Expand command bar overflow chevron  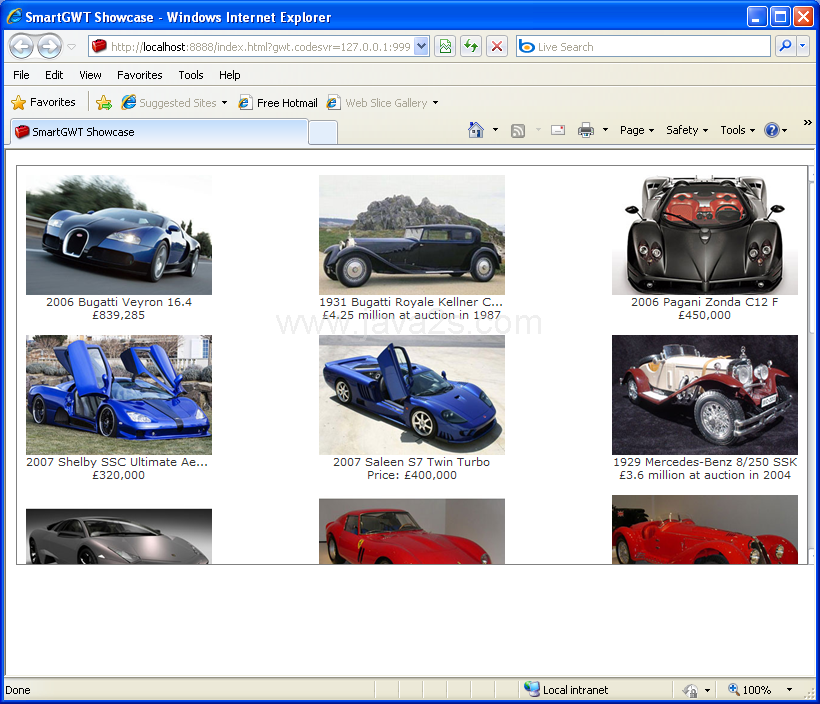coord(807,122)
